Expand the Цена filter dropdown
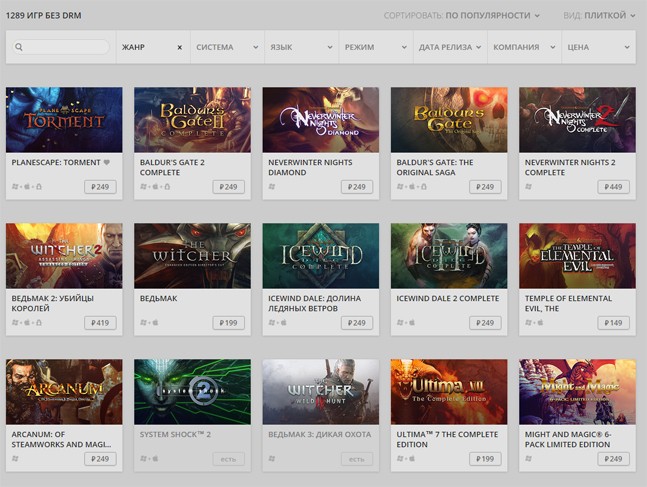The width and height of the screenshot is (647, 487). (599, 47)
